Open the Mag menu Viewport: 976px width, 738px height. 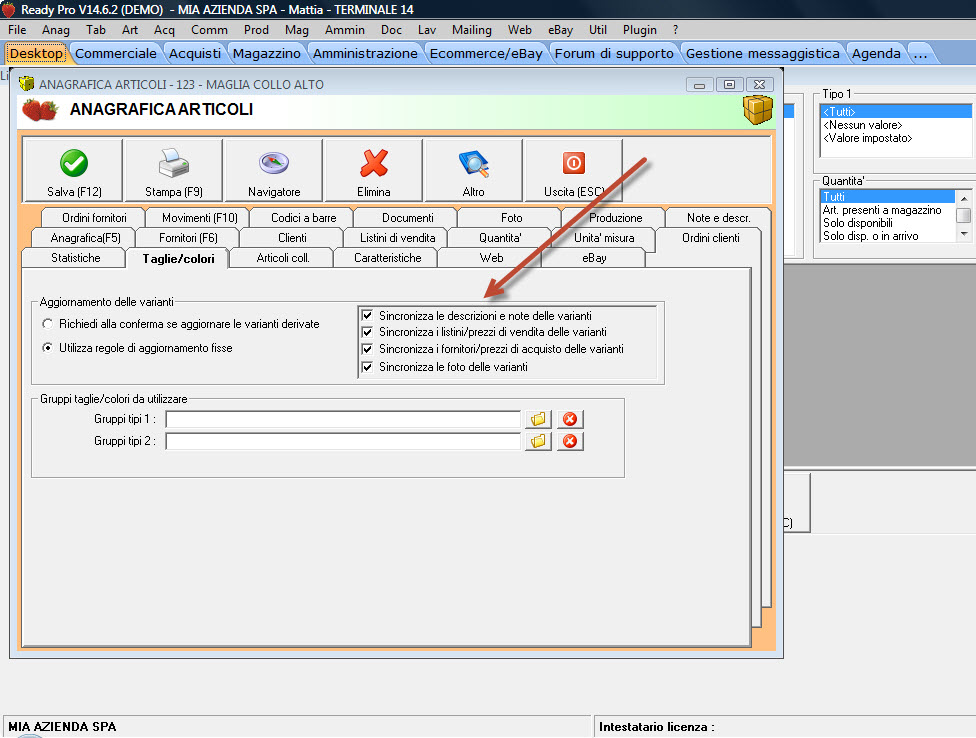296,29
